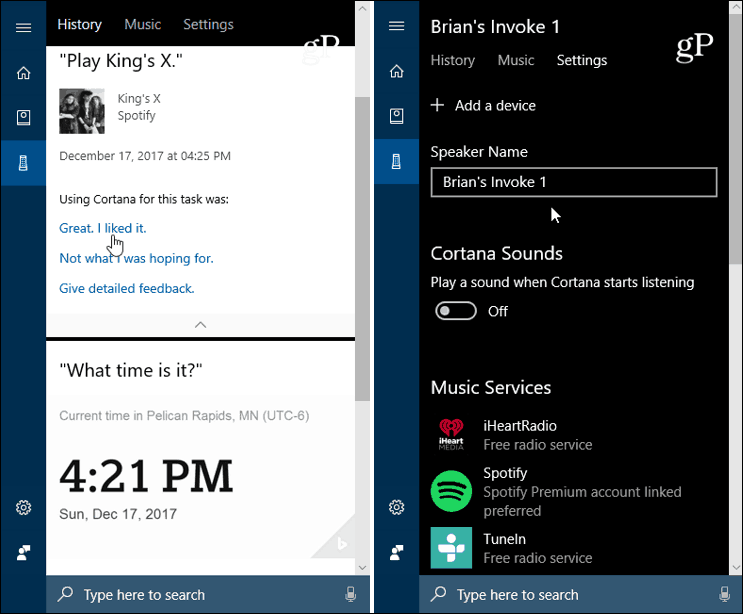This screenshot has height=614, width=743.
Task: Toggle Cortana starts listening sound switch
Action: 456,311
